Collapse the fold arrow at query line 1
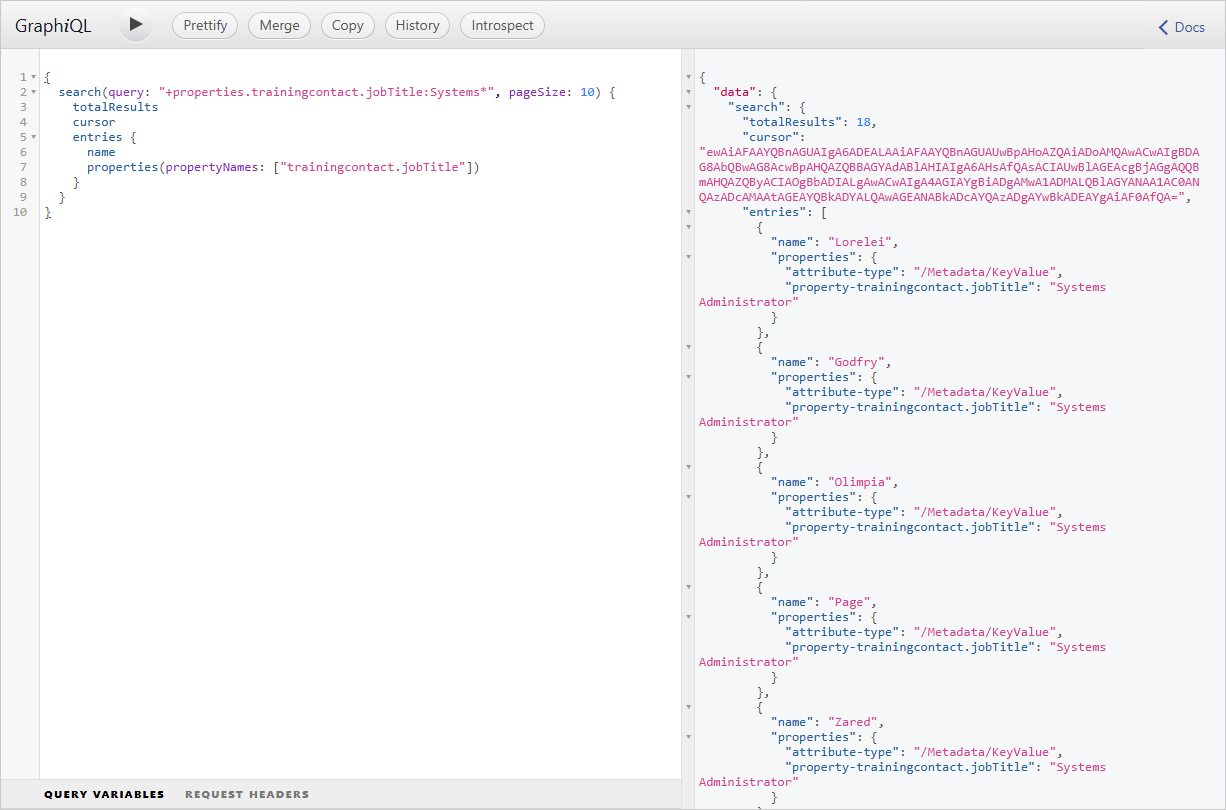The height and width of the screenshot is (810, 1226). coord(33,77)
